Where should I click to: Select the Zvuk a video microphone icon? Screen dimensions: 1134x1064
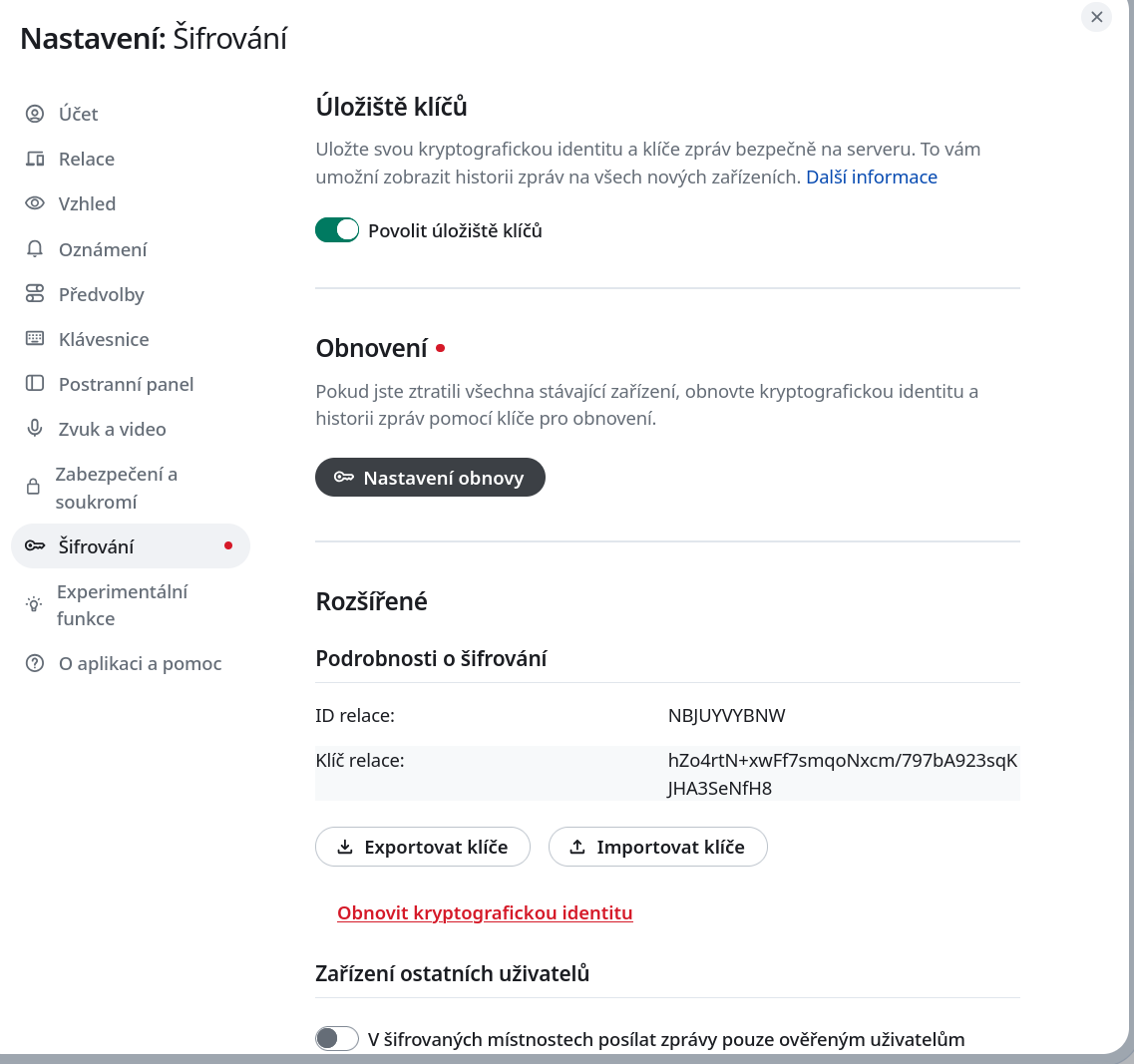[35, 429]
